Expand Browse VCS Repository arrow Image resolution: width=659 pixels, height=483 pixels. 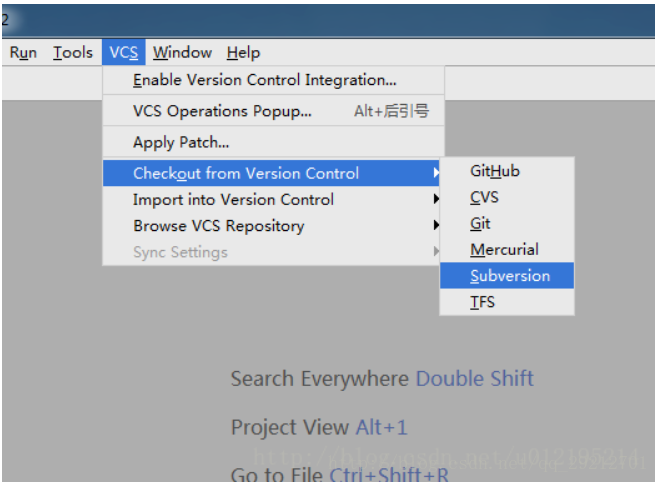pos(436,226)
